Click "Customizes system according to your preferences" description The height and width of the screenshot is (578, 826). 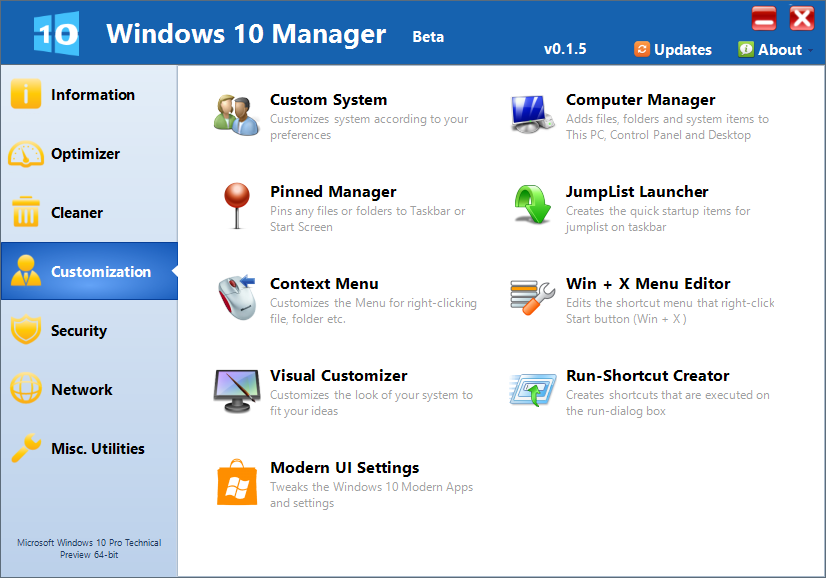[369, 127]
